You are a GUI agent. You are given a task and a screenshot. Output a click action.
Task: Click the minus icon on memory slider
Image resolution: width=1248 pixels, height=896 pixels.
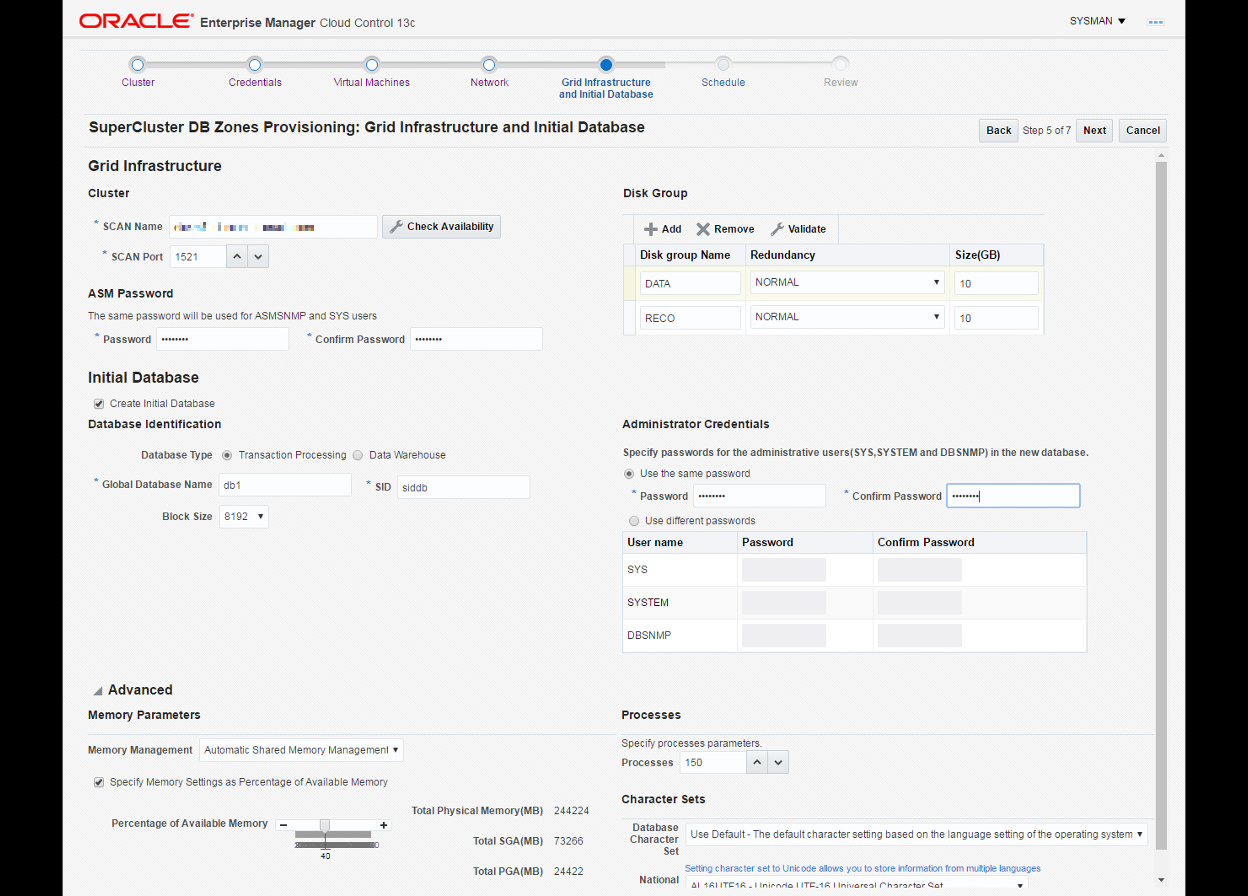(x=284, y=825)
